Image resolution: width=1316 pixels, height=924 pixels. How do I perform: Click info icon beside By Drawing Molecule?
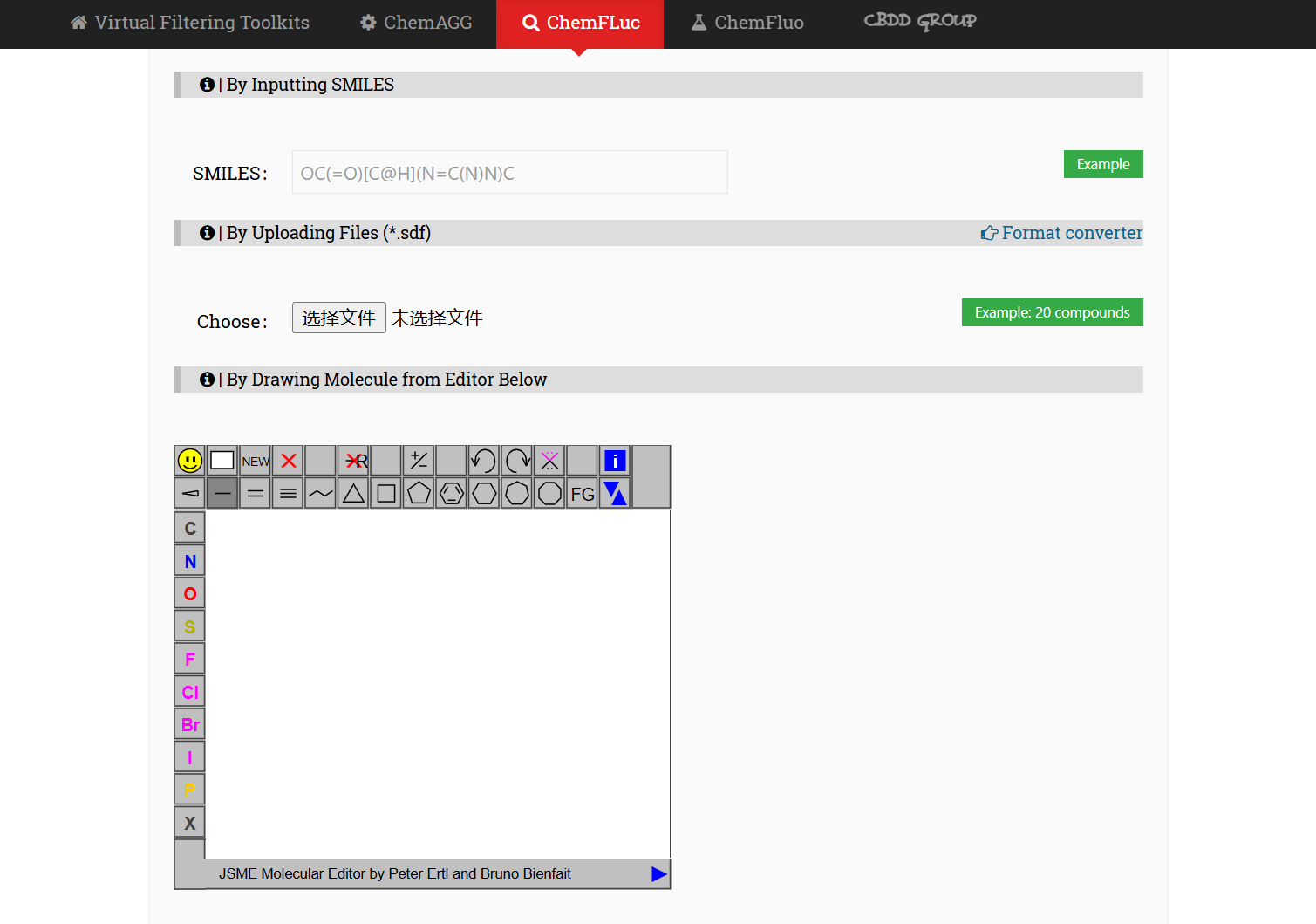(x=207, y=380)
